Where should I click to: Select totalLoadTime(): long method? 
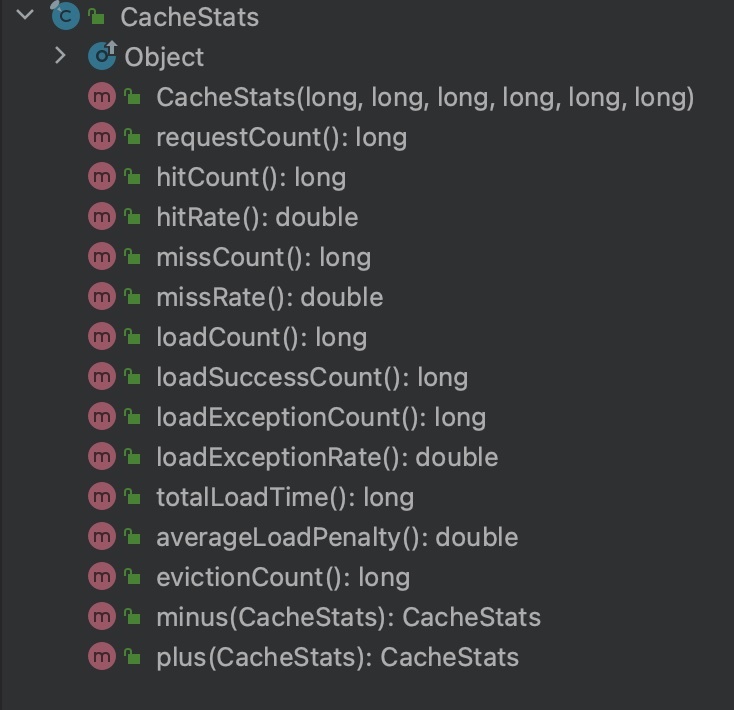[x=285, y=498]
